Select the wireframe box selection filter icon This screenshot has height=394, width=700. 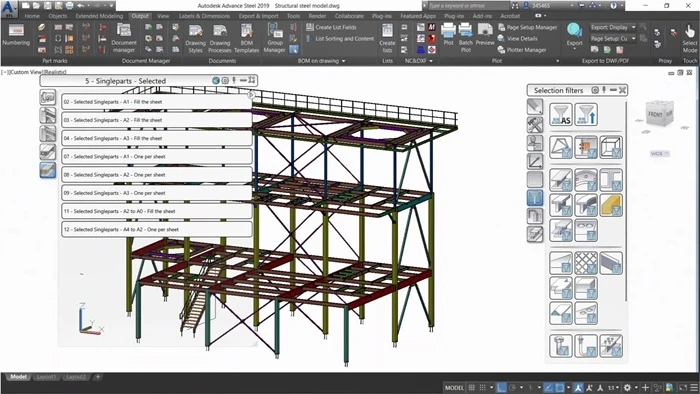(x=611, y=147)
